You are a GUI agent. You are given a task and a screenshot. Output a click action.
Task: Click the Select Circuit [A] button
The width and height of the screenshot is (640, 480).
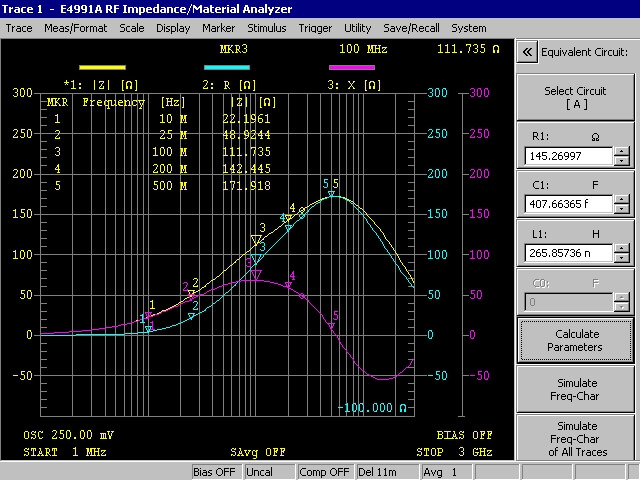pyautogui.click(x=576, y=97)
